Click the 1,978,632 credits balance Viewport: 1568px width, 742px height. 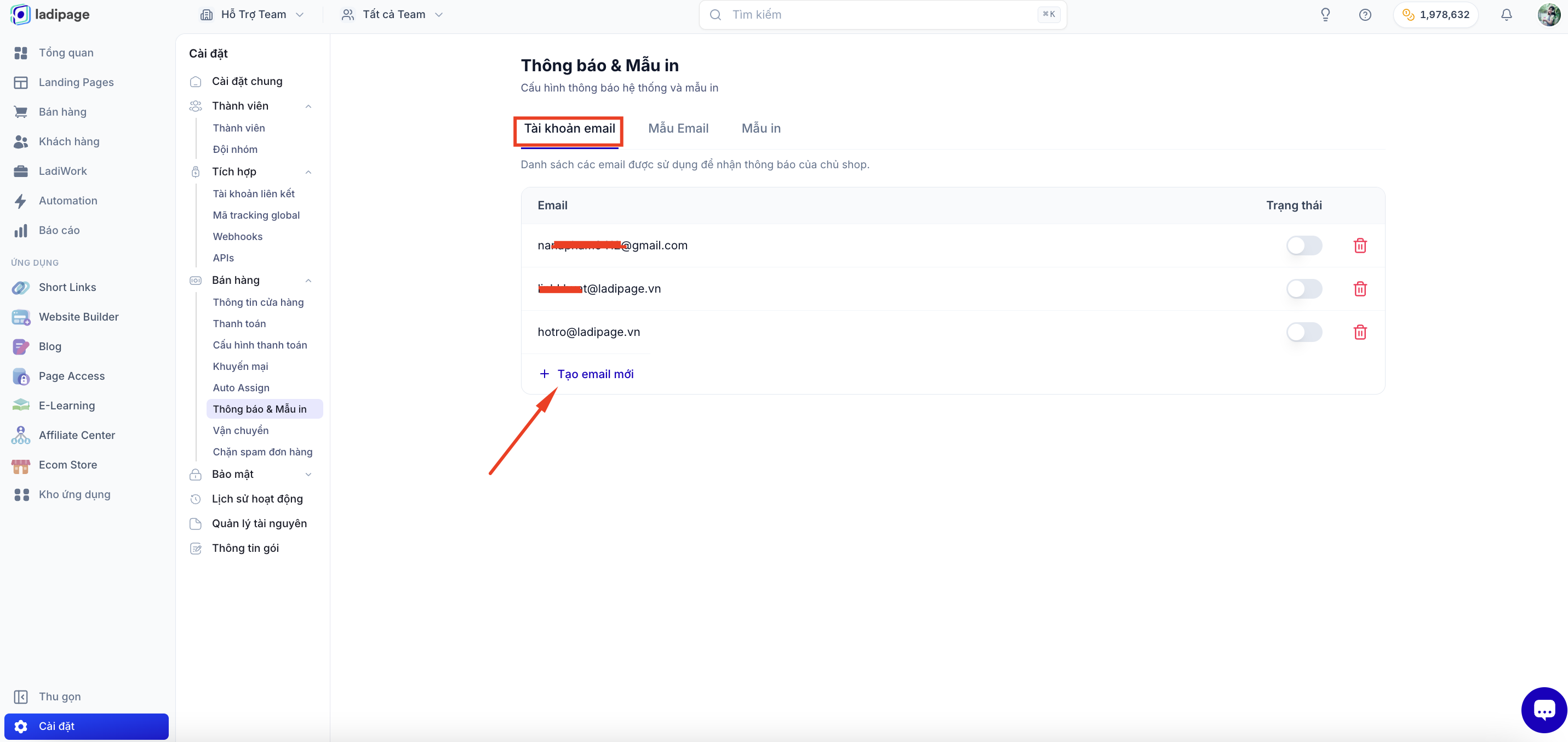coord(1435,15)
